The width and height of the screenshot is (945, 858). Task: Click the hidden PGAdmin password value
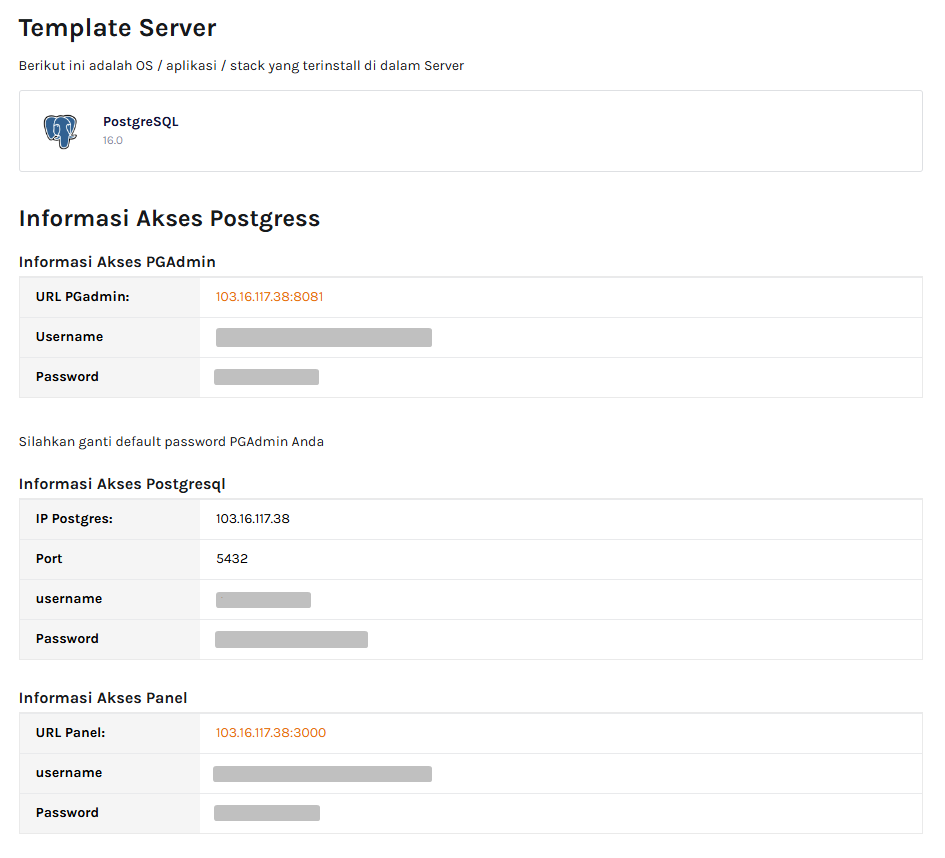click(x=266, y=377)
